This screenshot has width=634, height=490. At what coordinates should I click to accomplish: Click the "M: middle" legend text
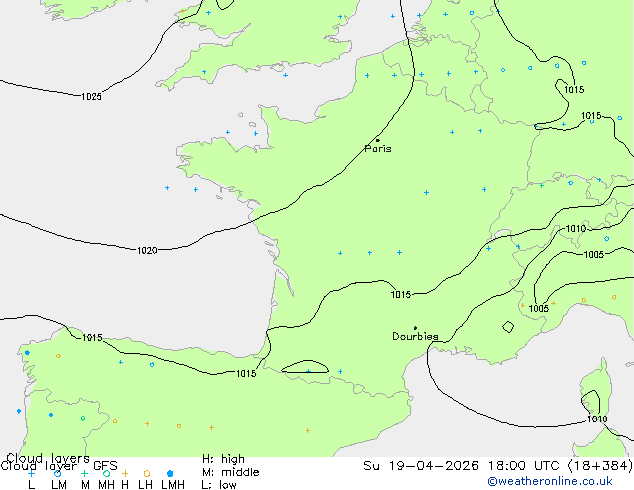[230, 472]
